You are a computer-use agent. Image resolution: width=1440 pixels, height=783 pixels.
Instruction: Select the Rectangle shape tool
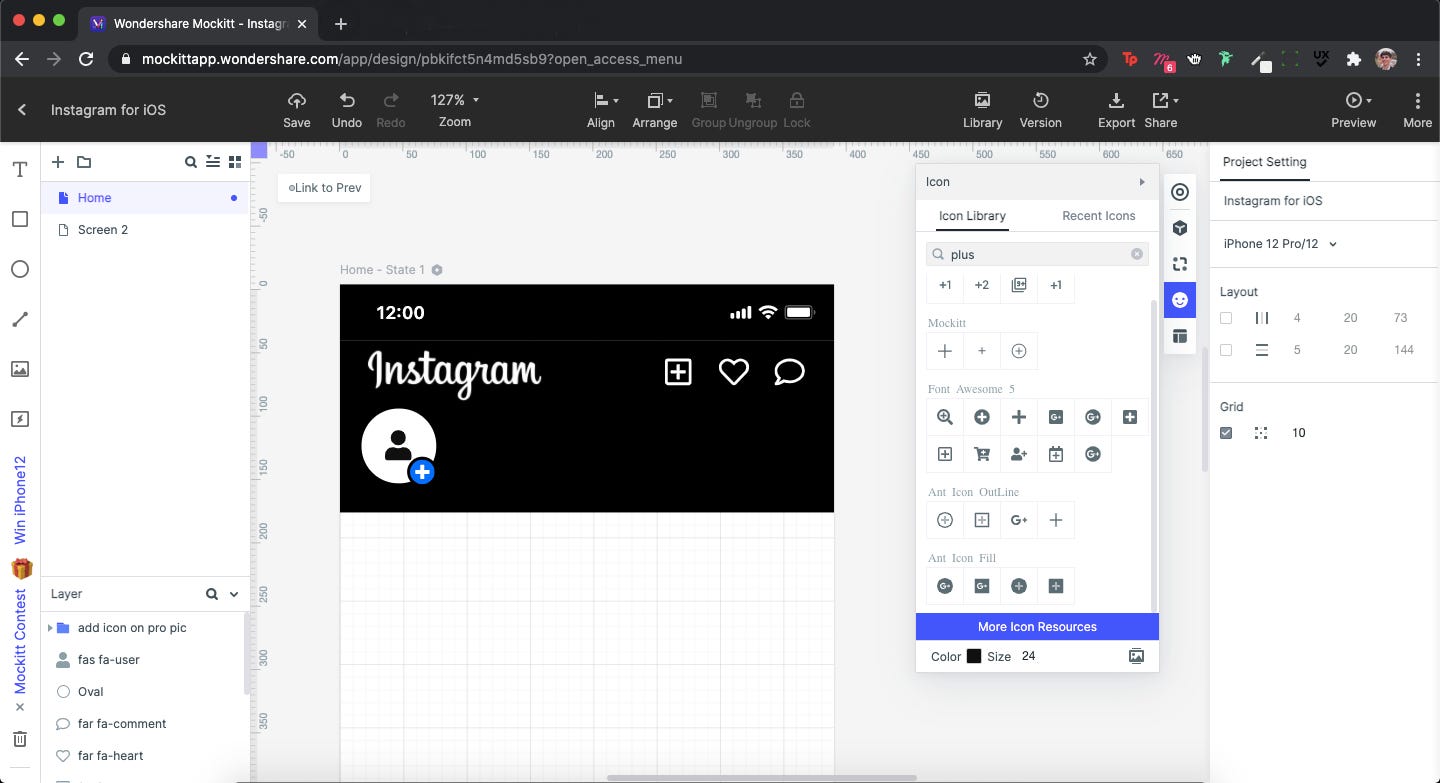tap(19, 219)
